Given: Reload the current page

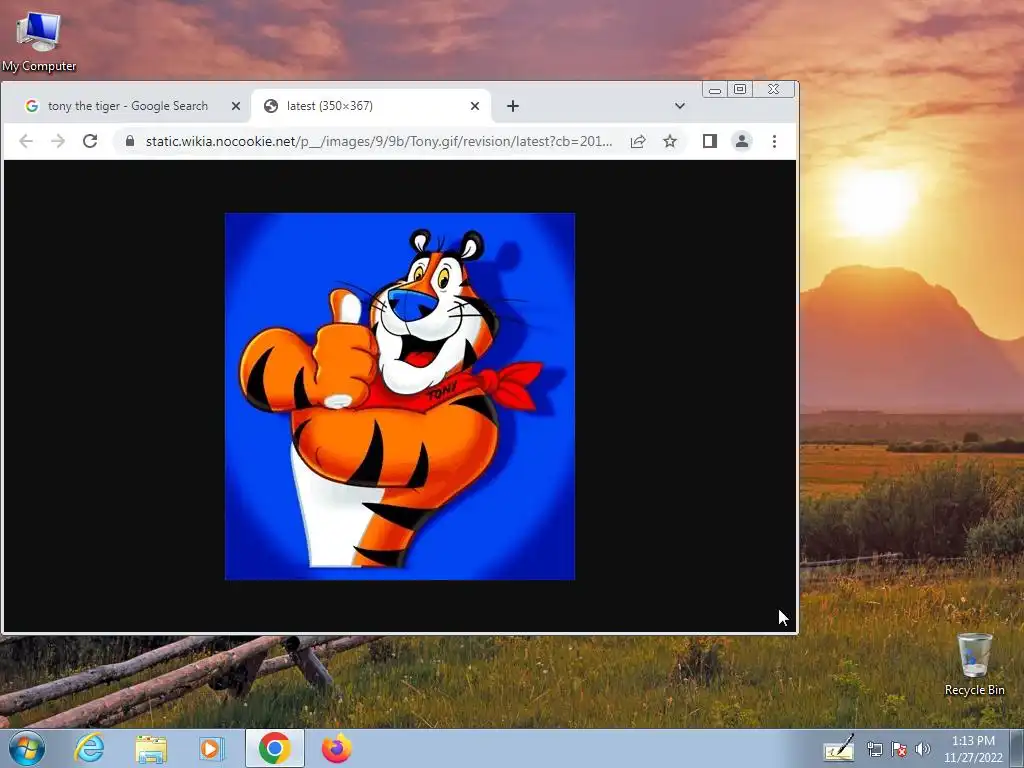Looking at the screenshot, I should point(90,141).
